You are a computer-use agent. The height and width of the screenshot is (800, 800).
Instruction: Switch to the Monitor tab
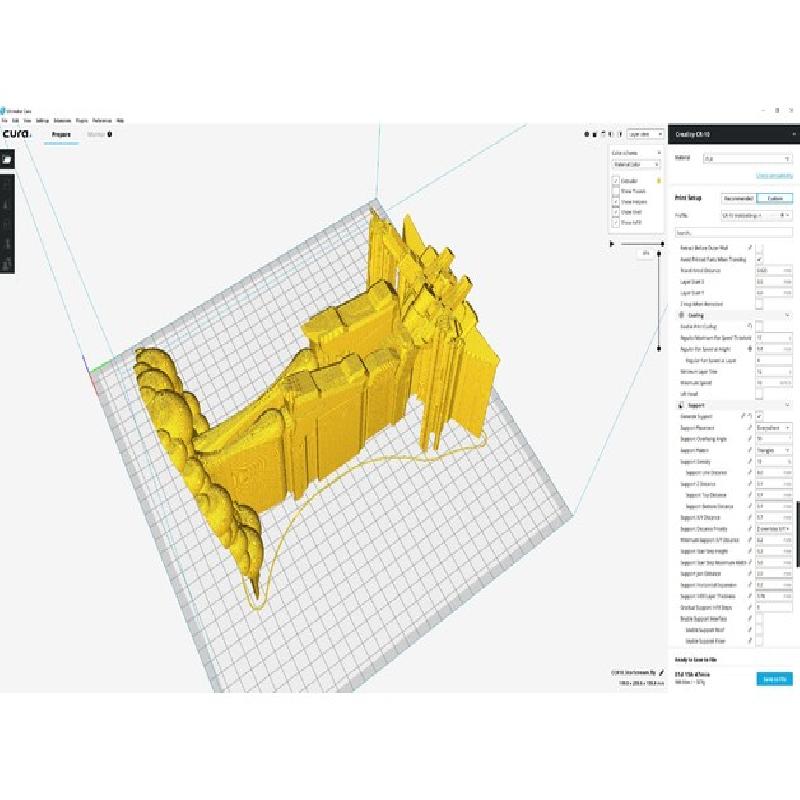(x=95, y=135)
